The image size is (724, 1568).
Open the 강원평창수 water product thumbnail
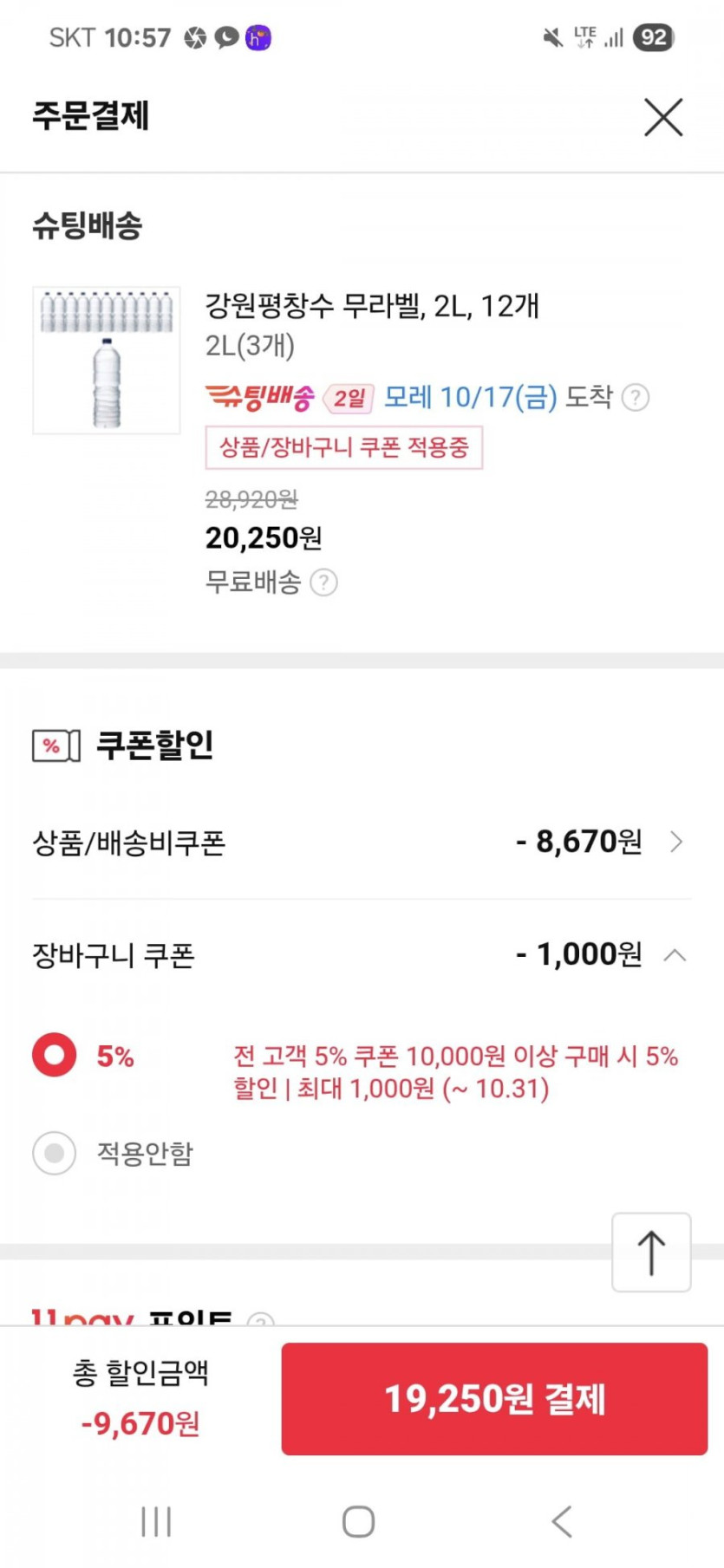pyautogui.click(x=107, y=360)
